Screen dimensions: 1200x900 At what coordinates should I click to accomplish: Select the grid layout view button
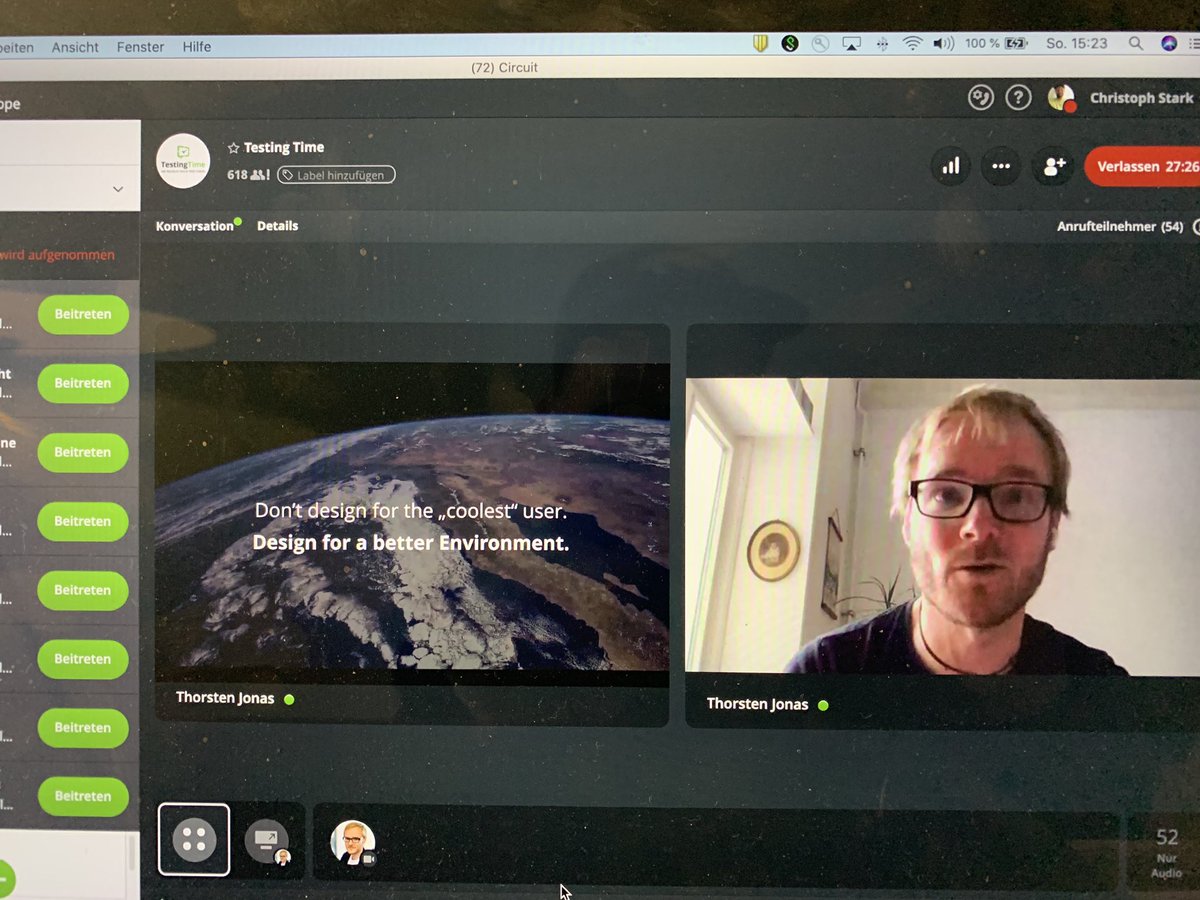pyautogui.click(x=194, y=840)
